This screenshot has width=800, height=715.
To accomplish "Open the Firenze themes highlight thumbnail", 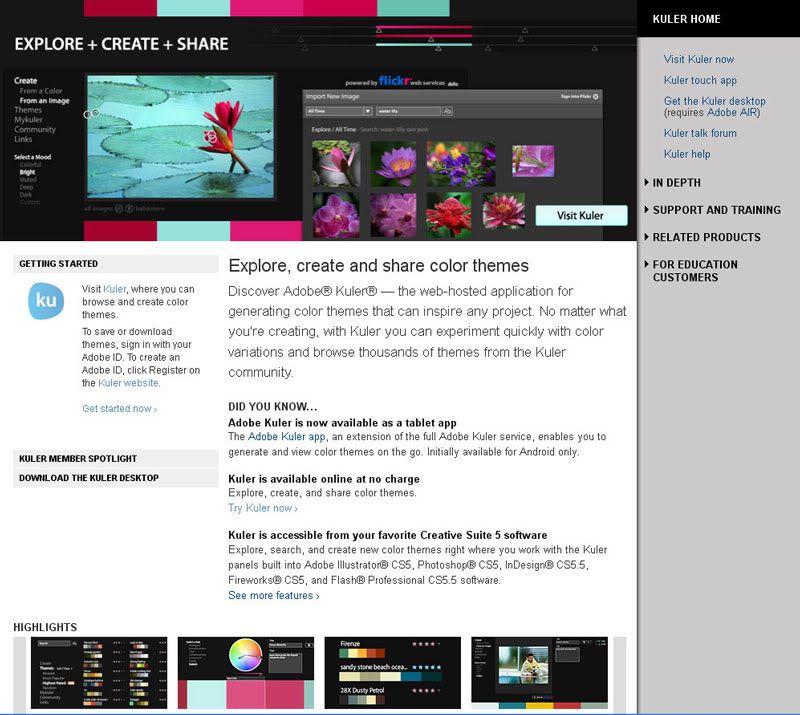I will [392, 673].
